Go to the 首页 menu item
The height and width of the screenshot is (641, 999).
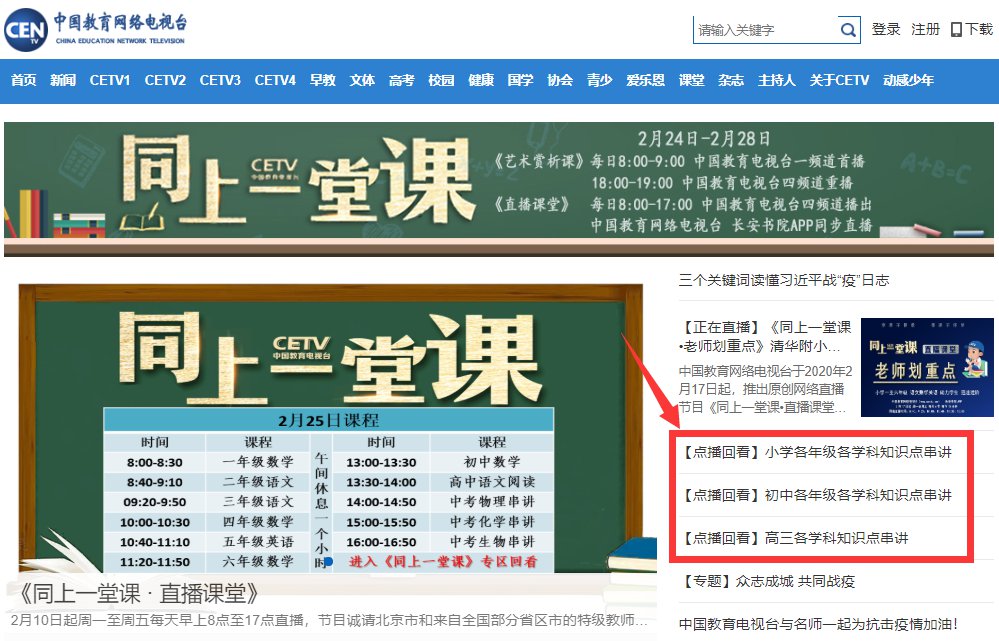coord(24,80)
